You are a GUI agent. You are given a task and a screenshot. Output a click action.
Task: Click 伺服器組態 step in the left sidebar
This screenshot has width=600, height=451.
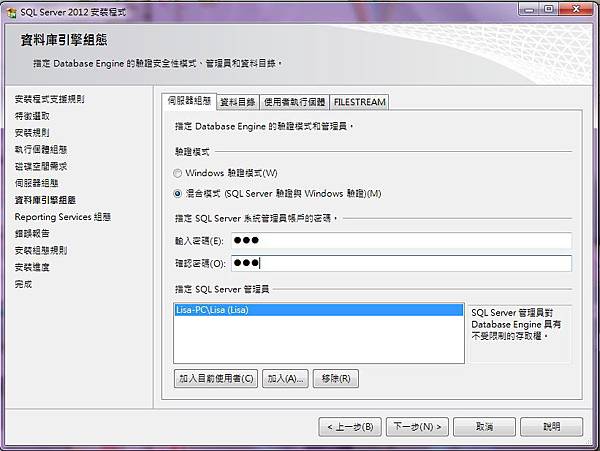[36, 183]
